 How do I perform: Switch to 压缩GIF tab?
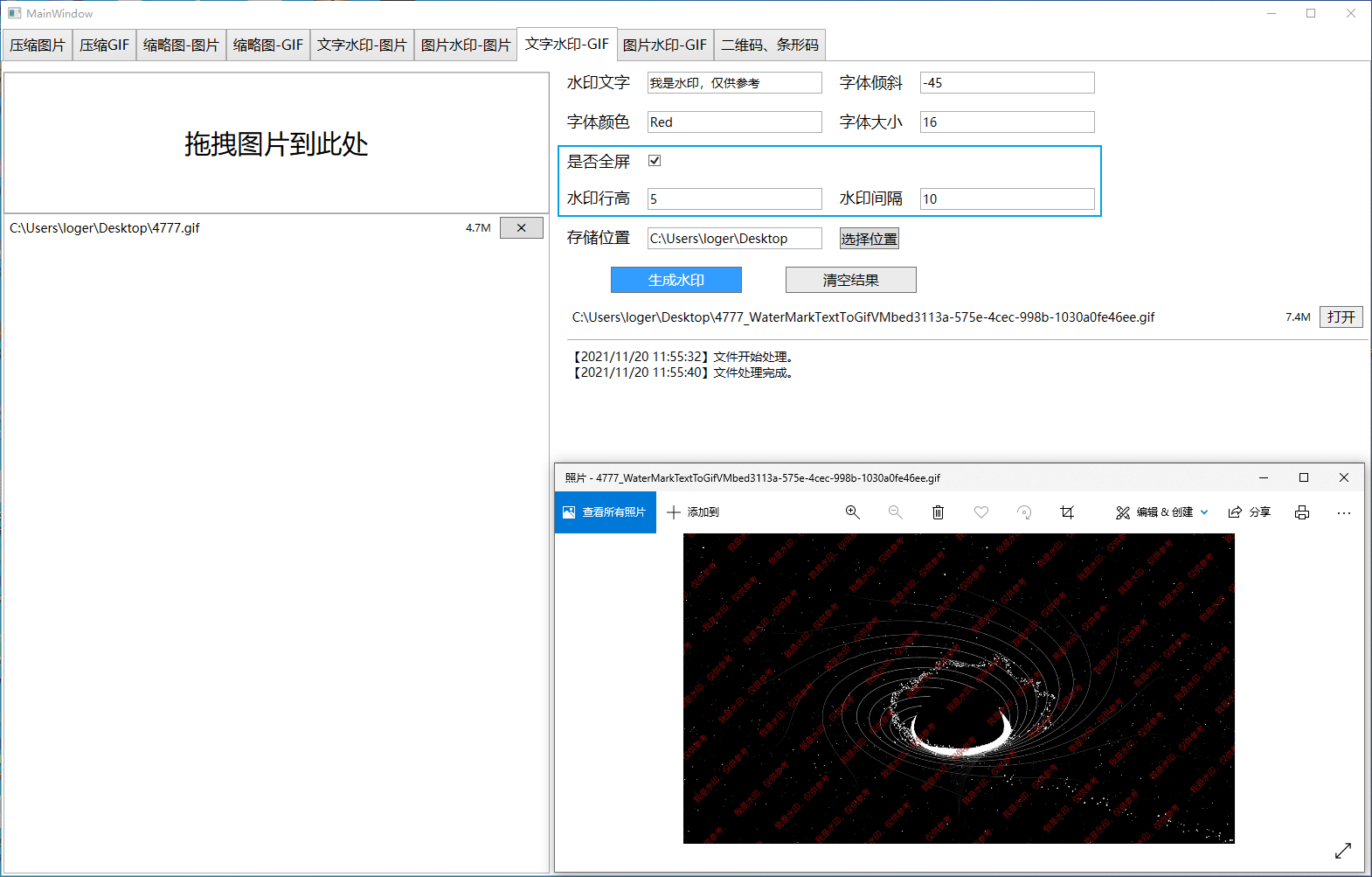[104, 45]
